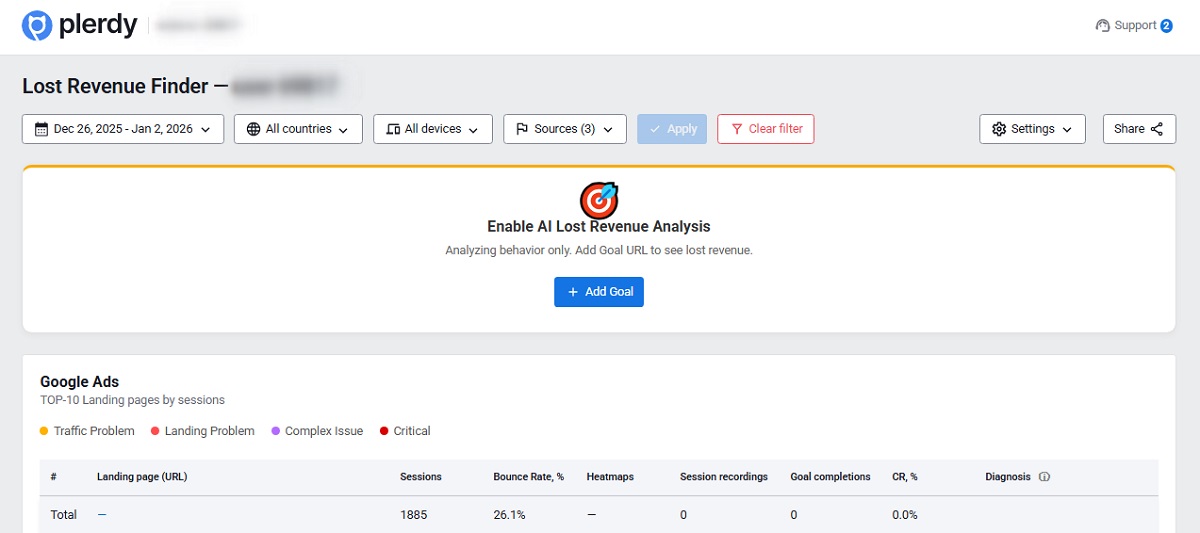
Task: Expand the All countries dropdown
Action: pos(298,129)
